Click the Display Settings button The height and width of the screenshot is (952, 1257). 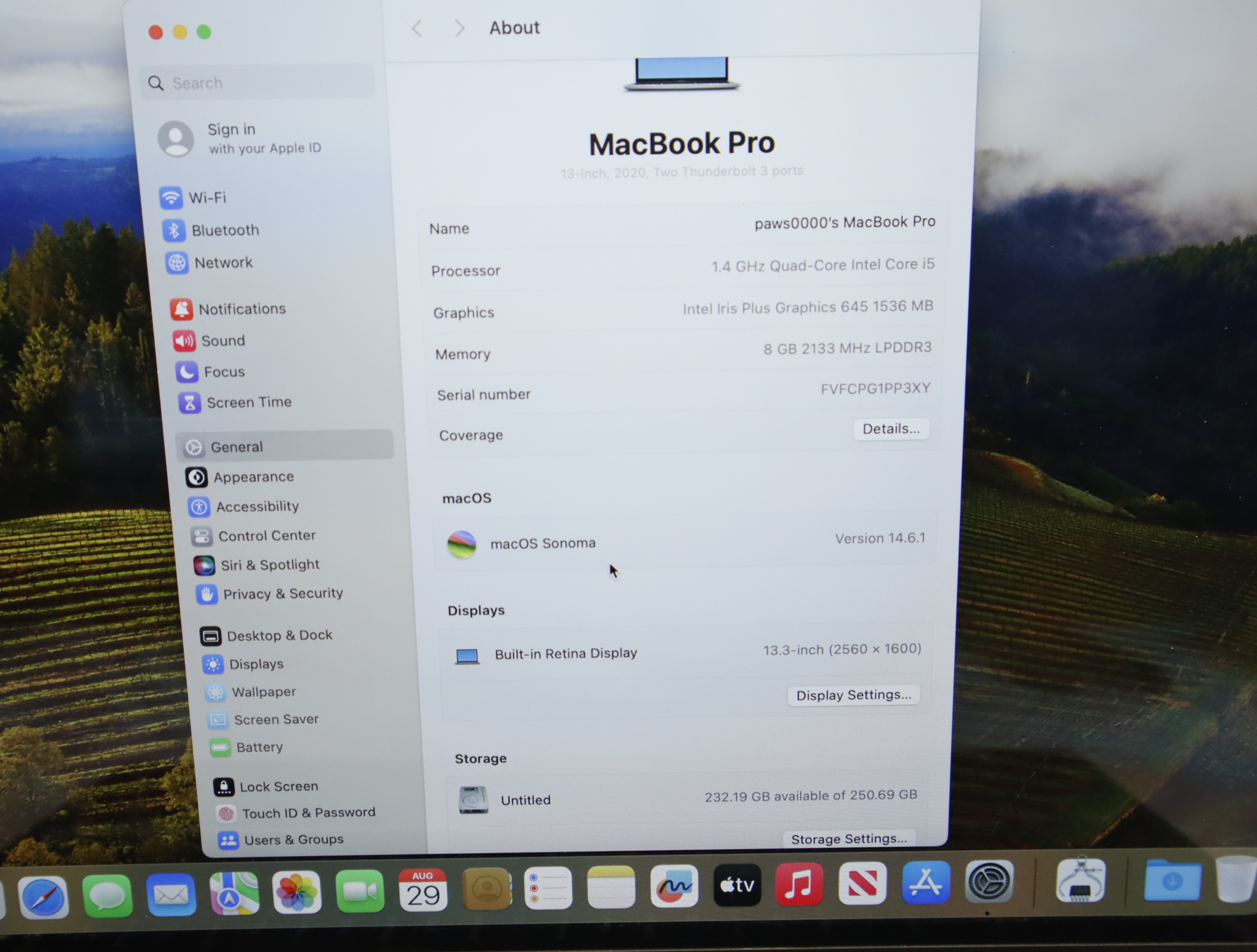tap(853, 695)
